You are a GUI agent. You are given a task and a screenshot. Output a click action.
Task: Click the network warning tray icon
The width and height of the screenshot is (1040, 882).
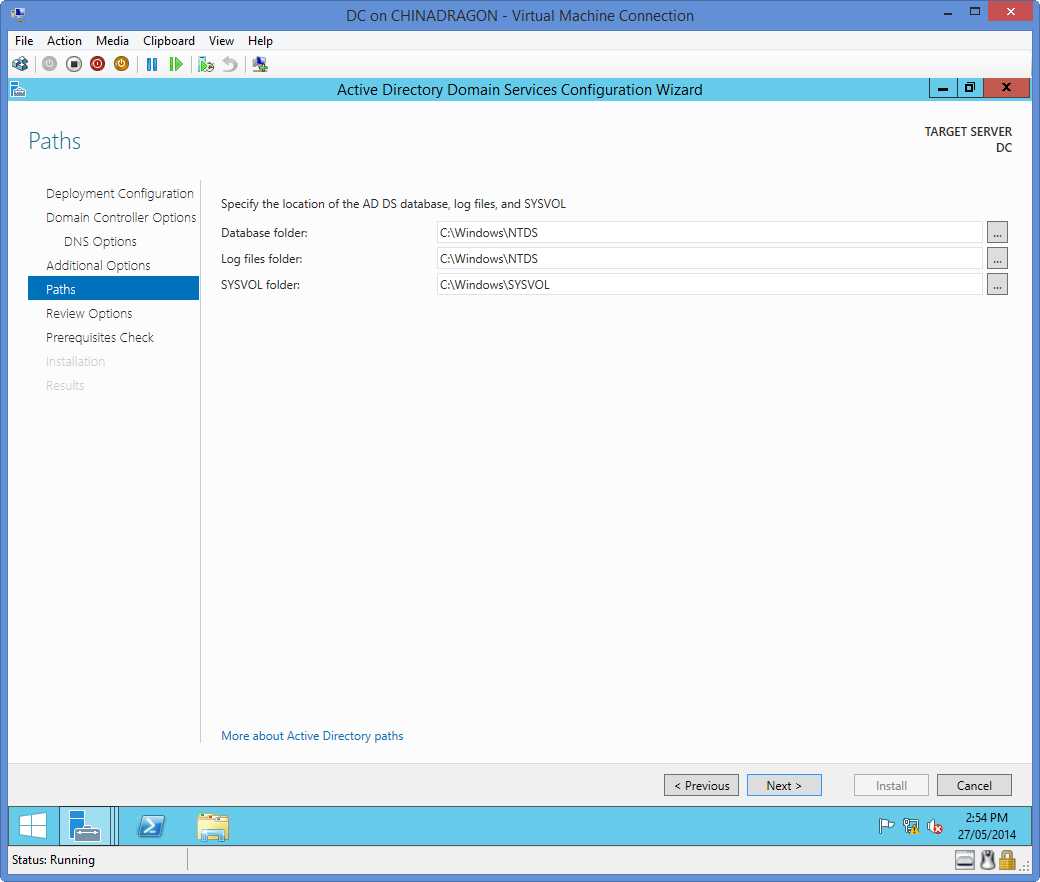click(x=911, y=826)
